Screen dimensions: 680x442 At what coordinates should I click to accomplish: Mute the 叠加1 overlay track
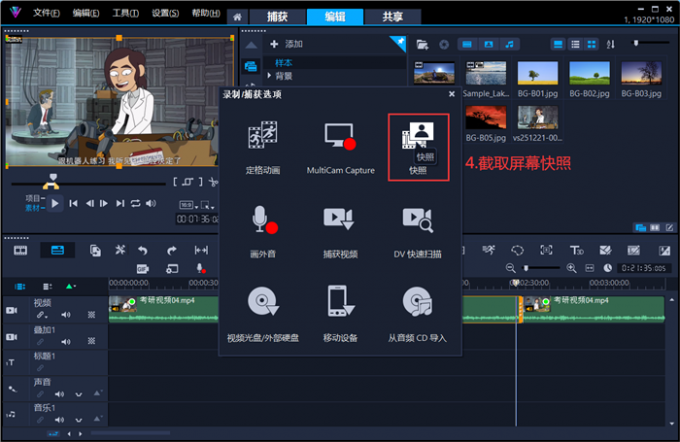point(65,341)
